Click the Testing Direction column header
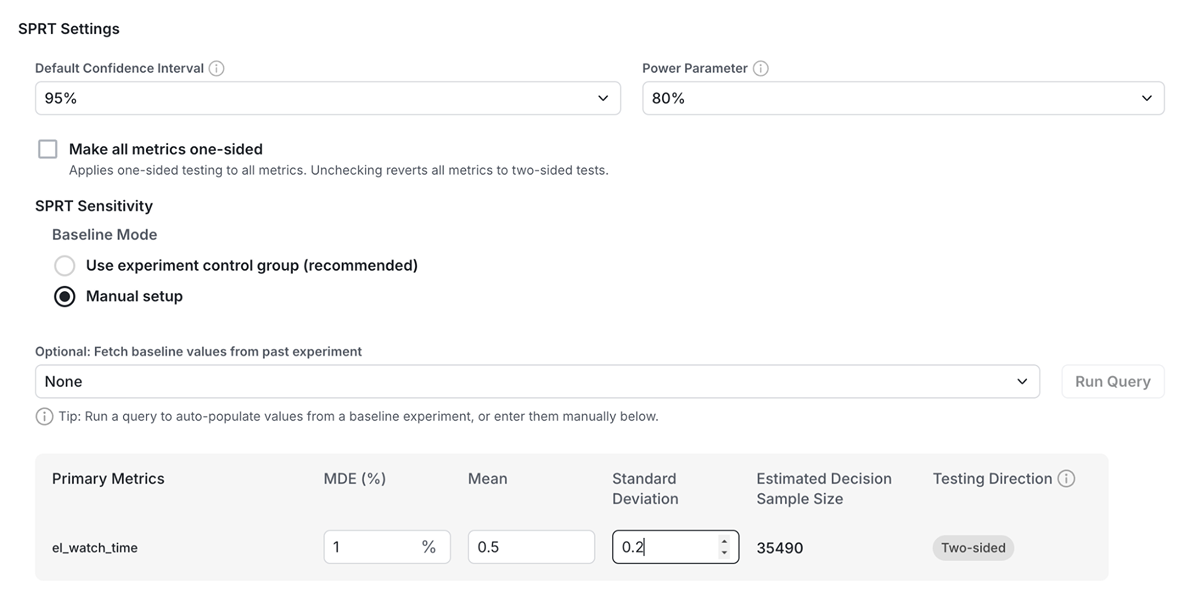Screen dimensions: 1200x594 click(993, 479)
